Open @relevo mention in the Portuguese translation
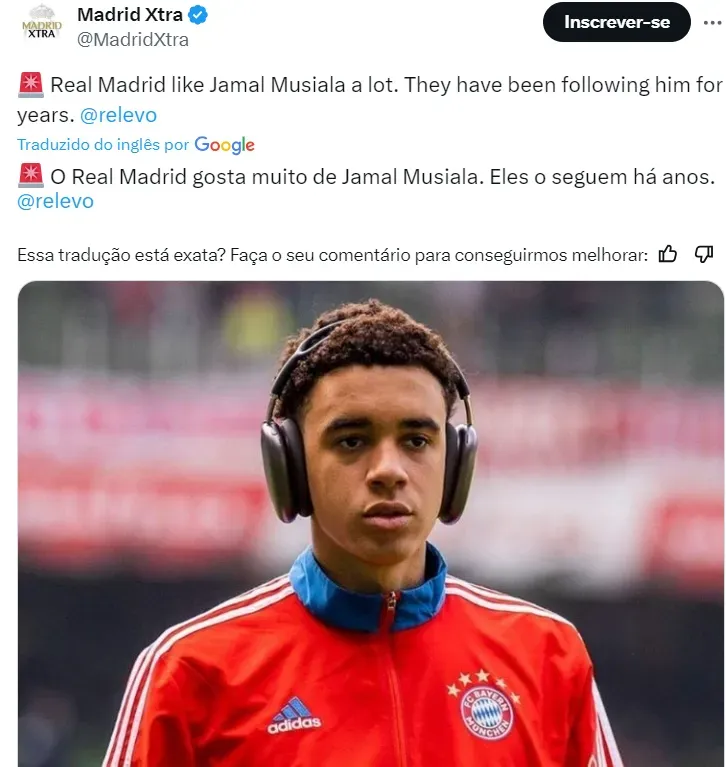The width and height of the screenshot is (726, 767). (55, 201)
